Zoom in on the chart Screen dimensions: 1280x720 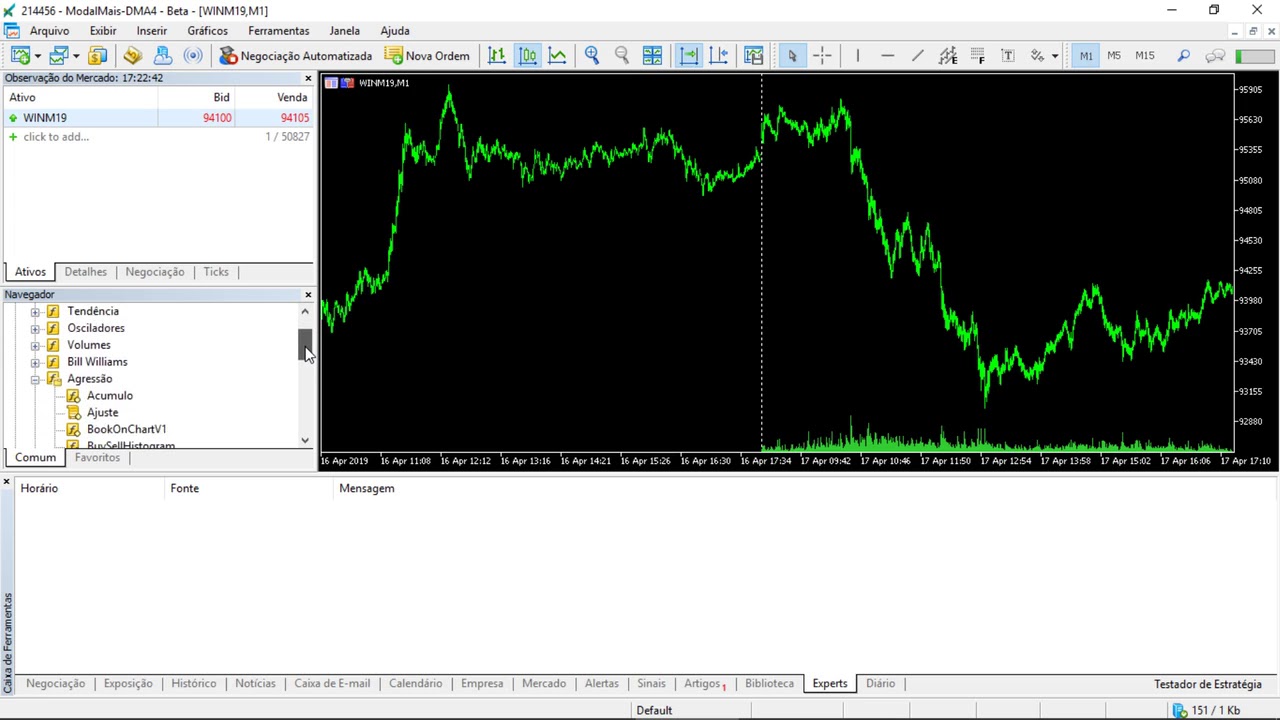coord(592,56)
